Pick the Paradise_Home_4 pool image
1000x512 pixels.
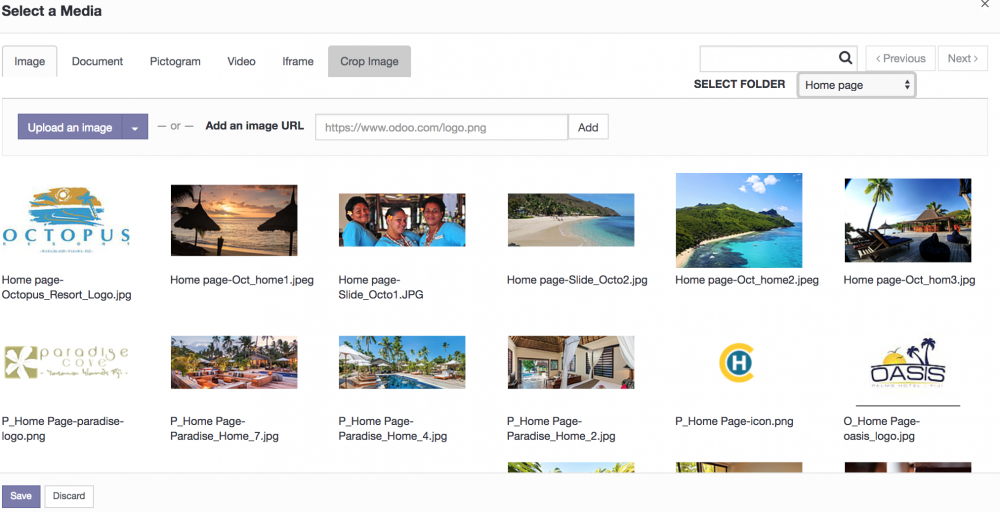tap(402, 362)
